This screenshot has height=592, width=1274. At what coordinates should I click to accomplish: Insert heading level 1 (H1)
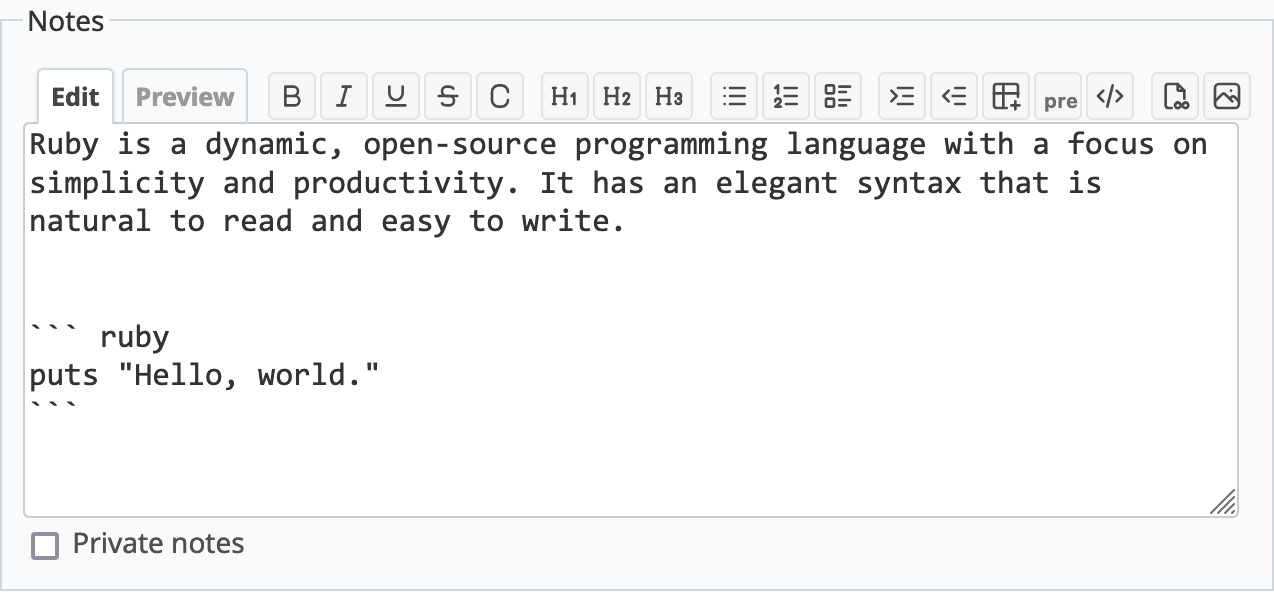565,96
